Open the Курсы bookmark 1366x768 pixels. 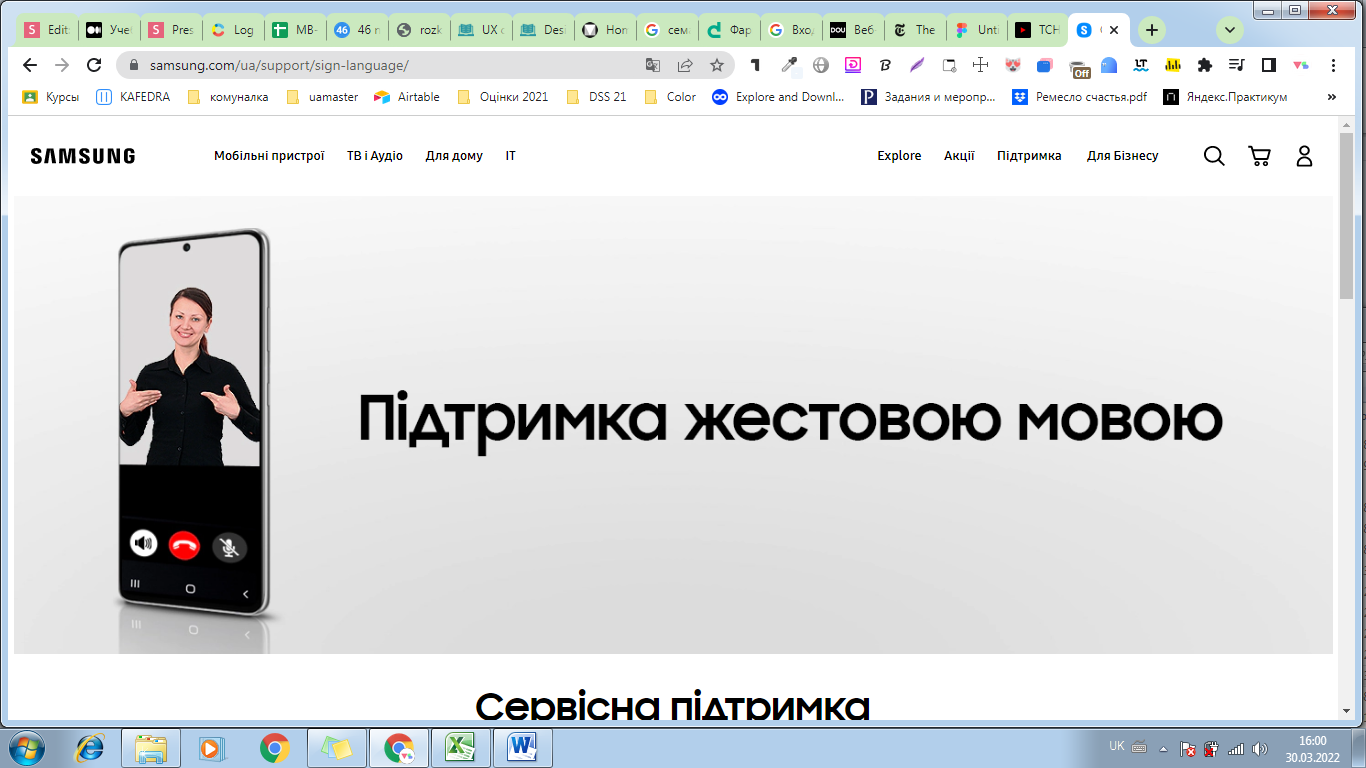click(51, 97)
